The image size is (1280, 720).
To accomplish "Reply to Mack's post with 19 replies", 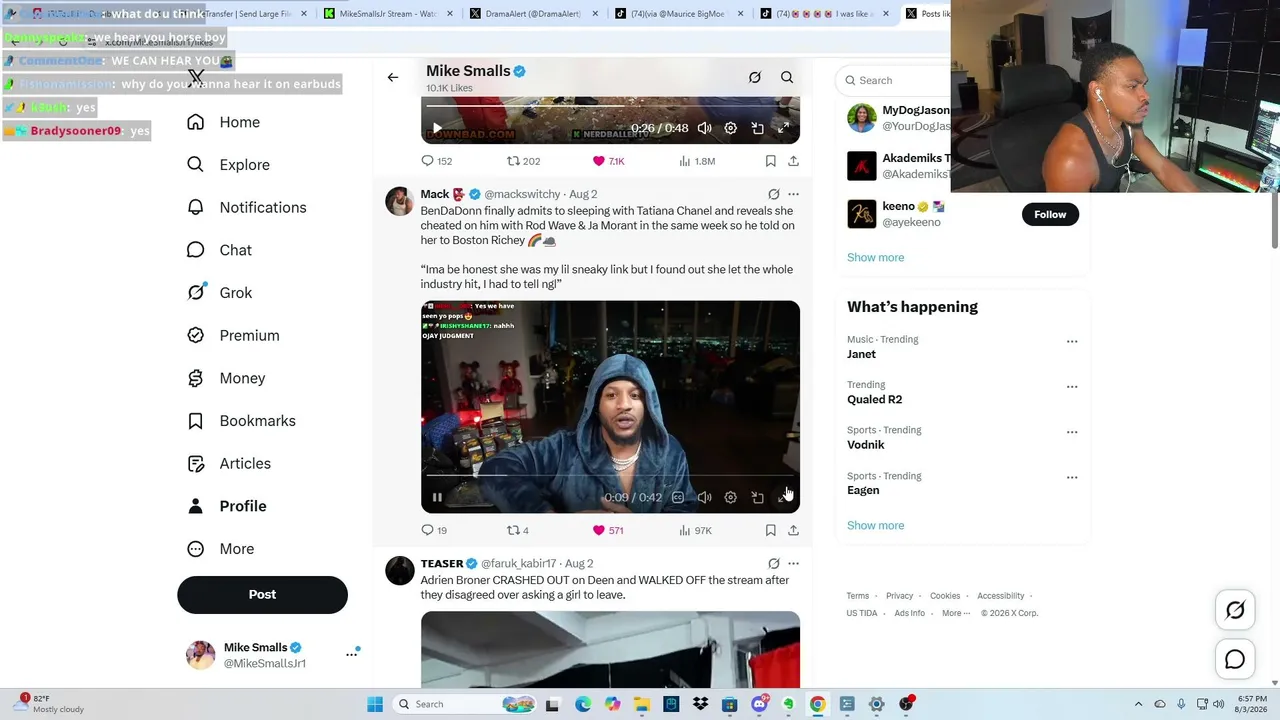I will point(434,530).
